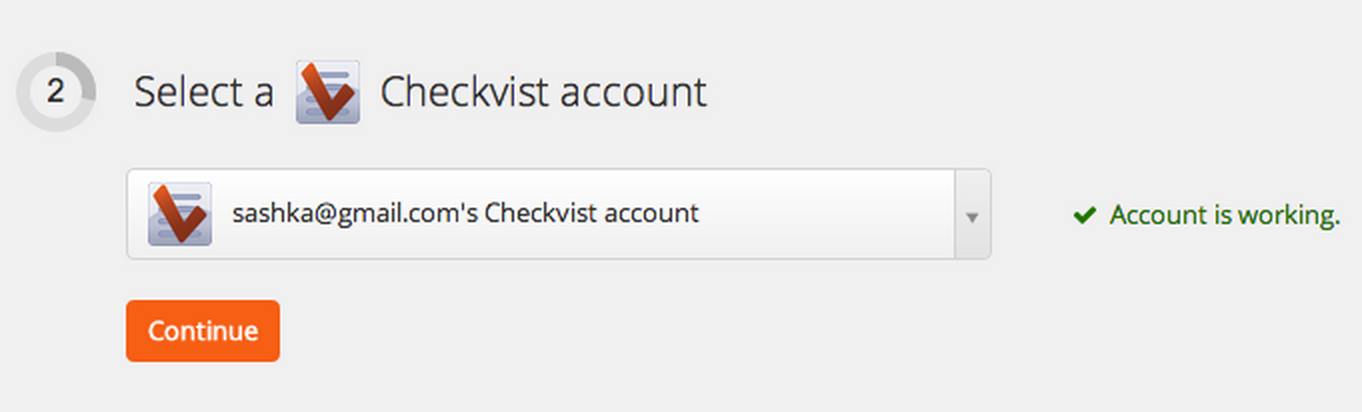The height and width of the screenshot is (412, 1362).
Task: Click the Checkvist logo in the heading
Action: coord(328,92)
